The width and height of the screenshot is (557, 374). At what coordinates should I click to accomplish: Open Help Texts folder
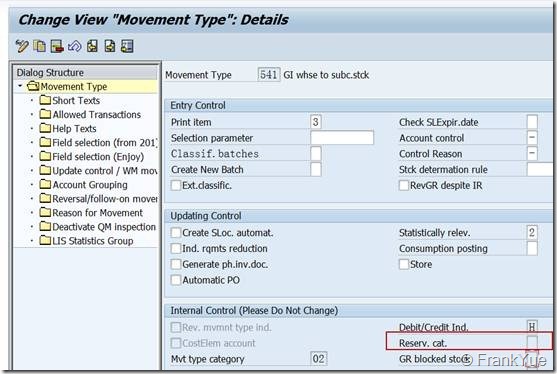(x=68, y=129)
